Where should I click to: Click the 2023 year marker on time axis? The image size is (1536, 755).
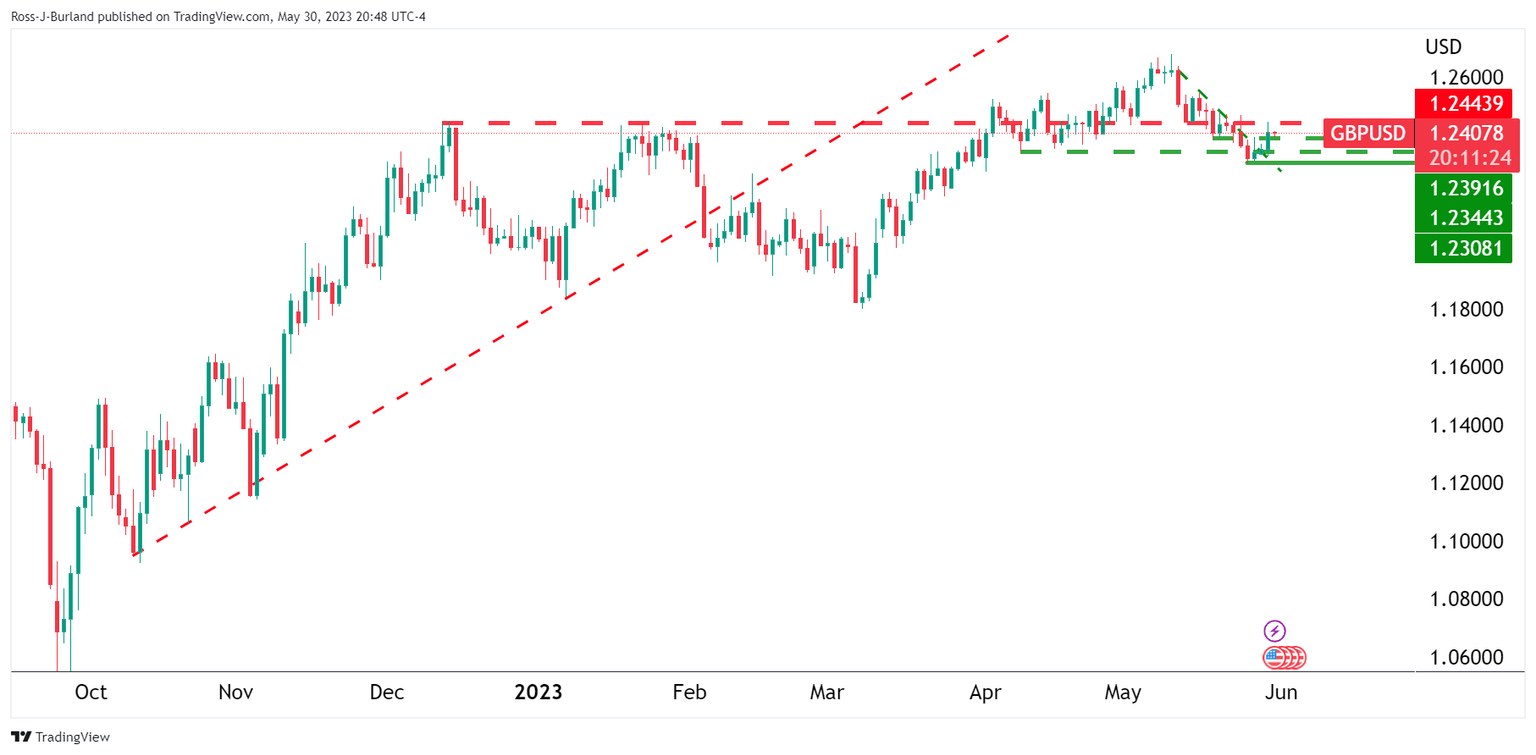538,692
